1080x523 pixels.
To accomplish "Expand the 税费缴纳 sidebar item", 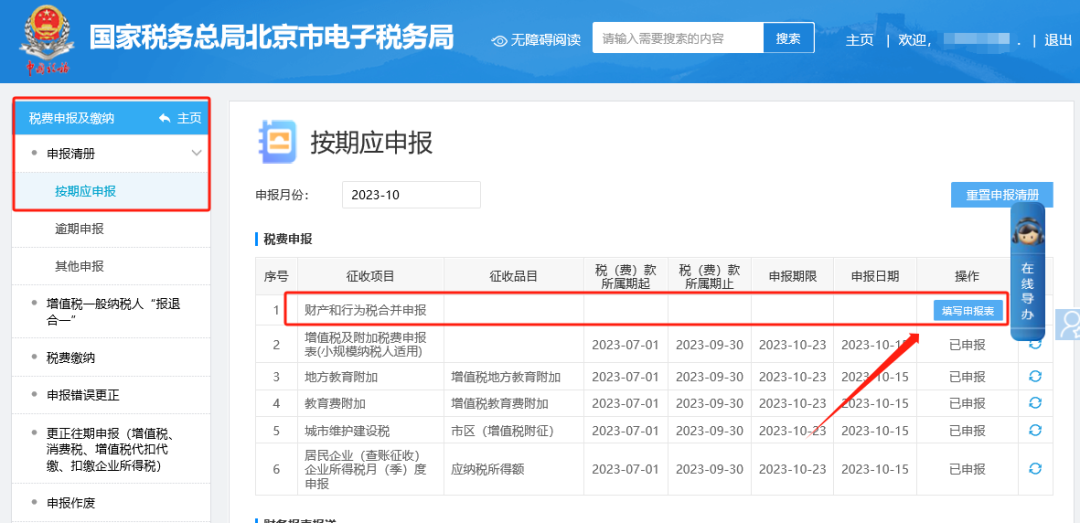I will coord(70,357).
